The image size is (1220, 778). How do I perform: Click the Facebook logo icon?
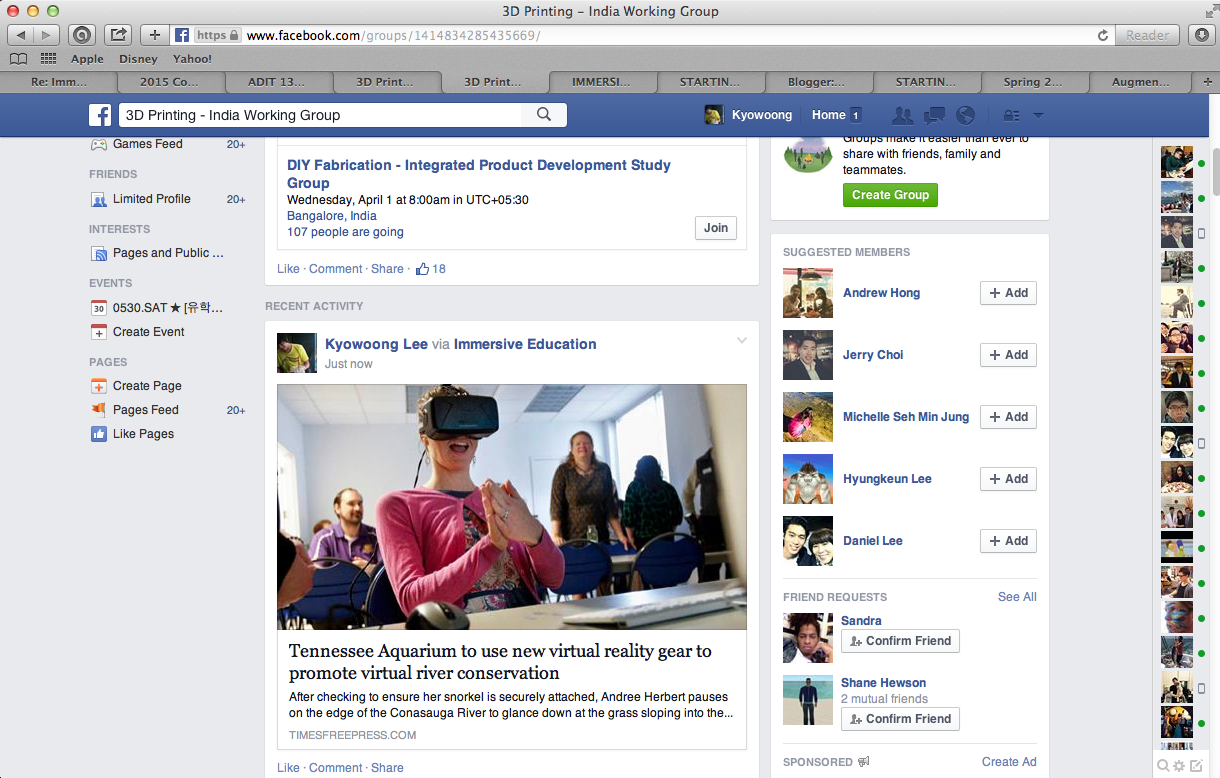click(99, 115)
